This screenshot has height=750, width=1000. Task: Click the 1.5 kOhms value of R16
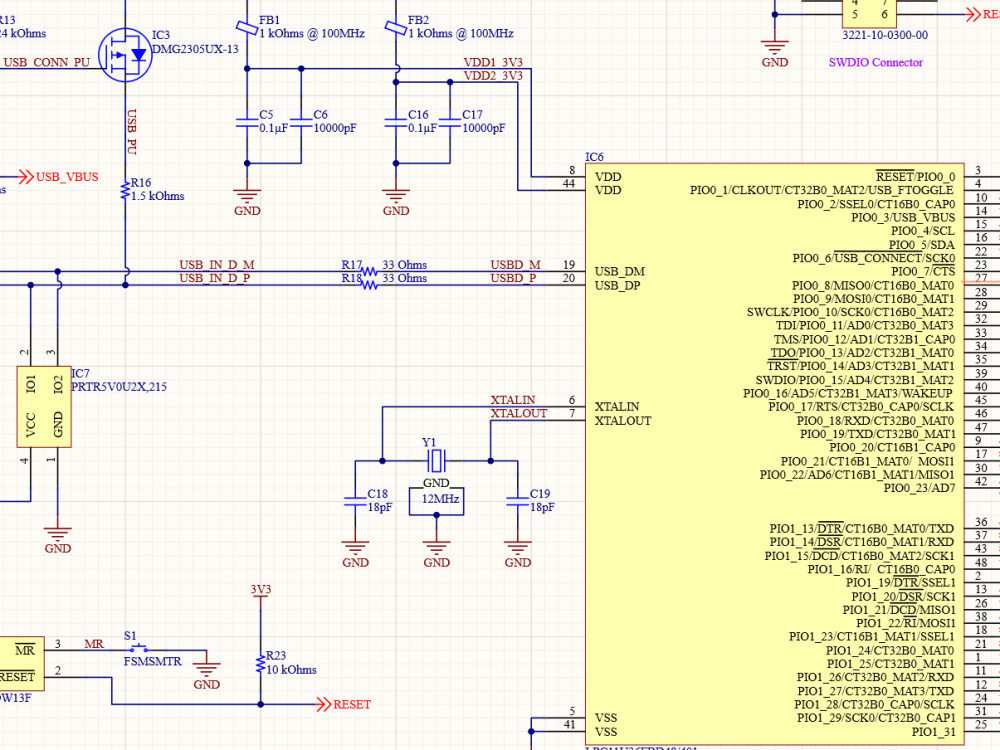(x=158, y=196)
